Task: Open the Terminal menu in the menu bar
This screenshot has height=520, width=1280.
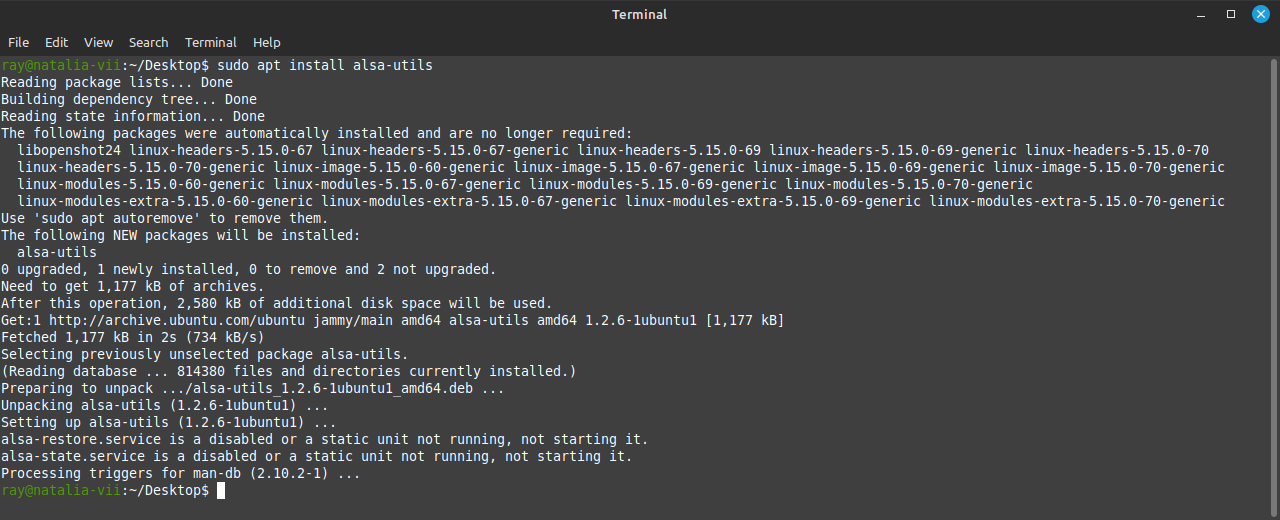Action: point(210,42)
